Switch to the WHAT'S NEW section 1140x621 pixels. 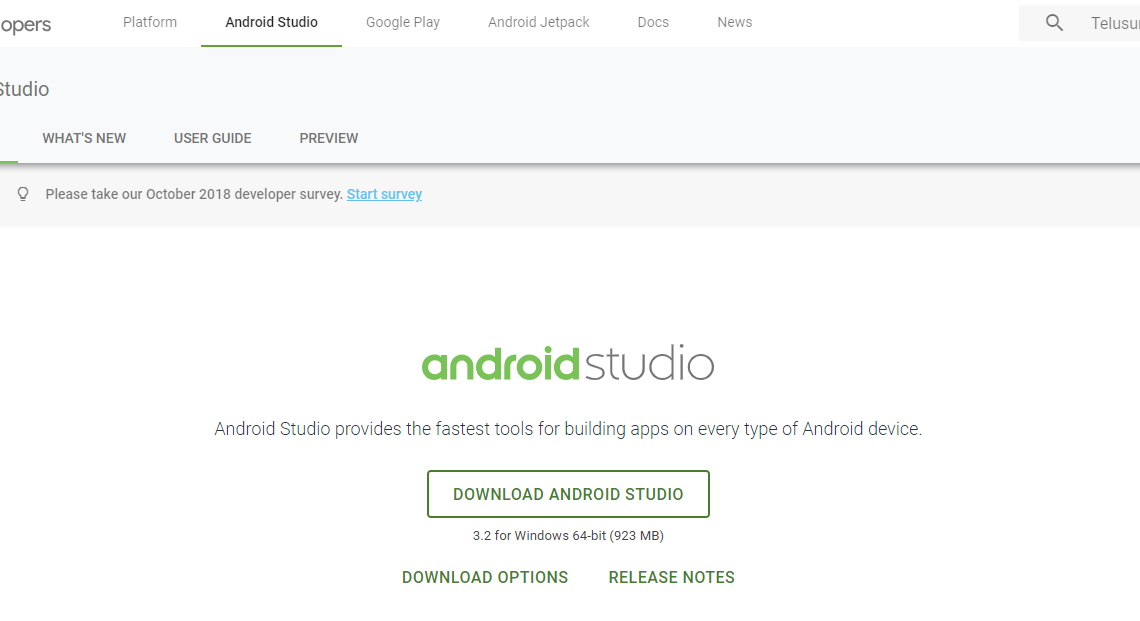coord(84,138)
